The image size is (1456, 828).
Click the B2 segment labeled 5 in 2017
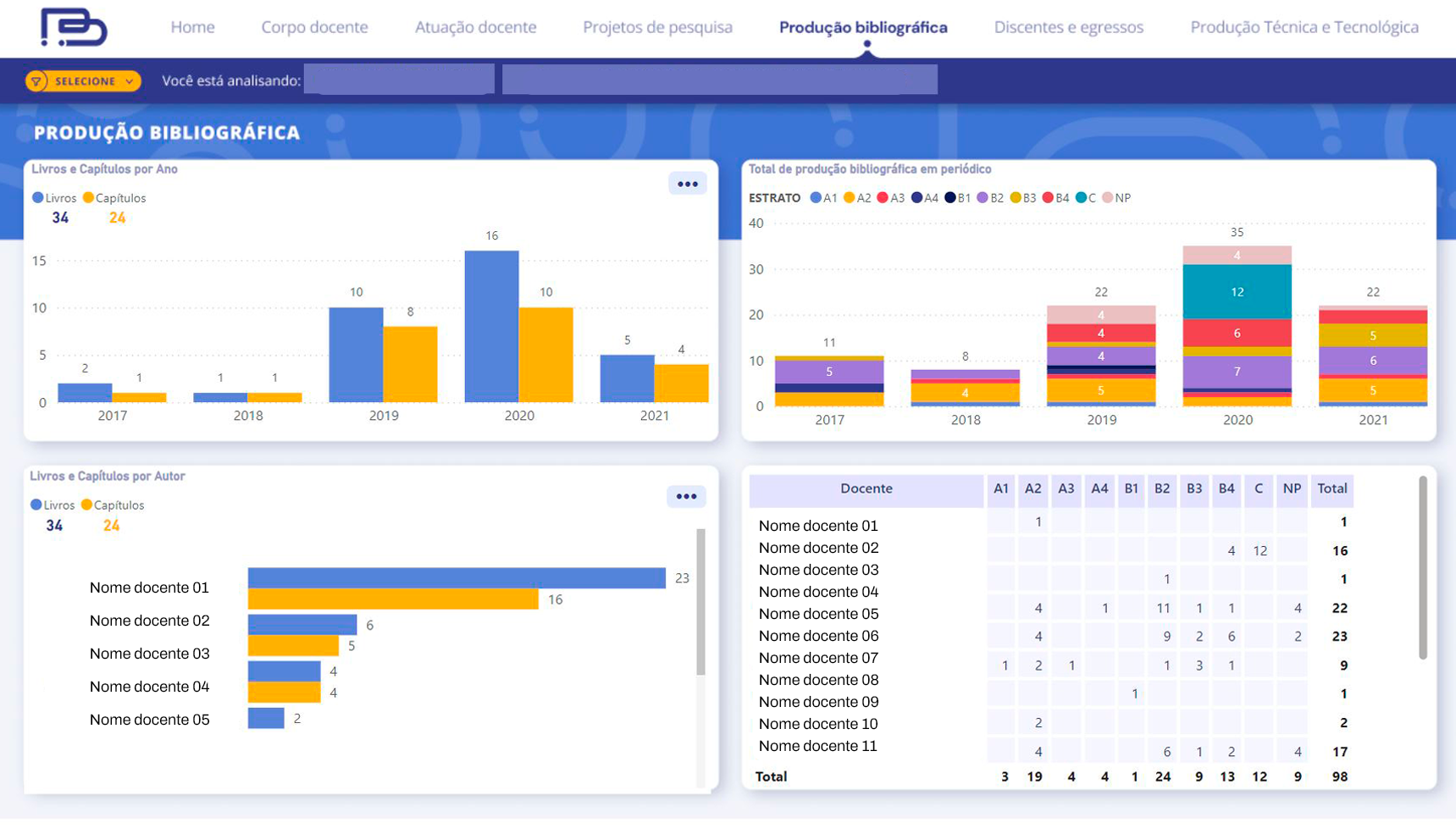coord(829,372)
